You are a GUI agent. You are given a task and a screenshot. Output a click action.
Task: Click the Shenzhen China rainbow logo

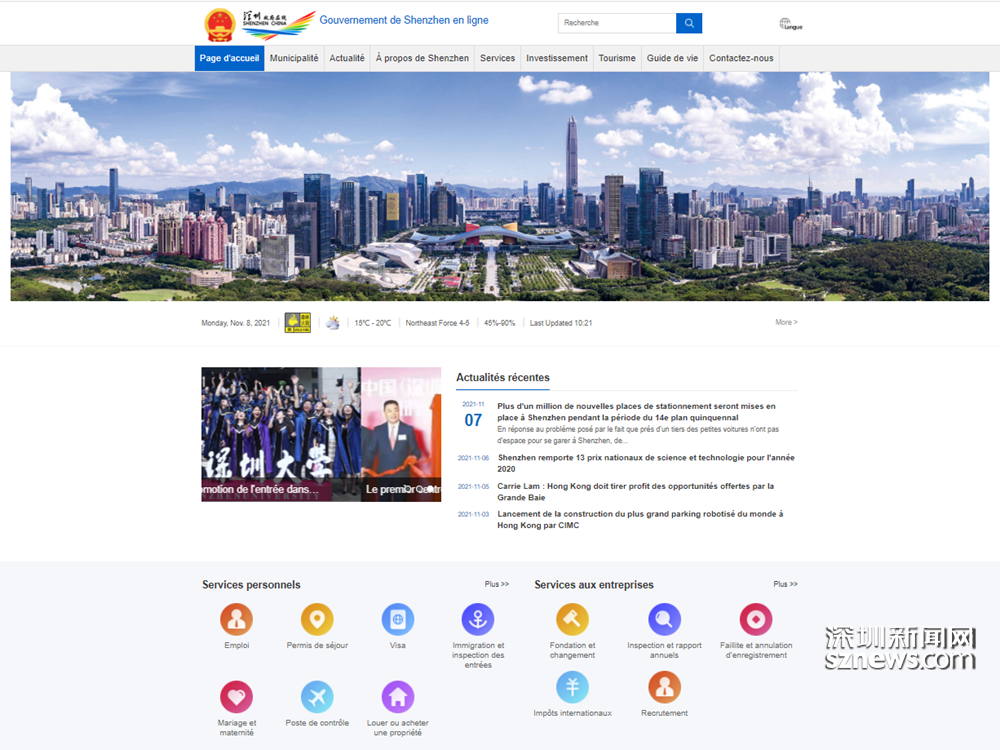(279, 25)
